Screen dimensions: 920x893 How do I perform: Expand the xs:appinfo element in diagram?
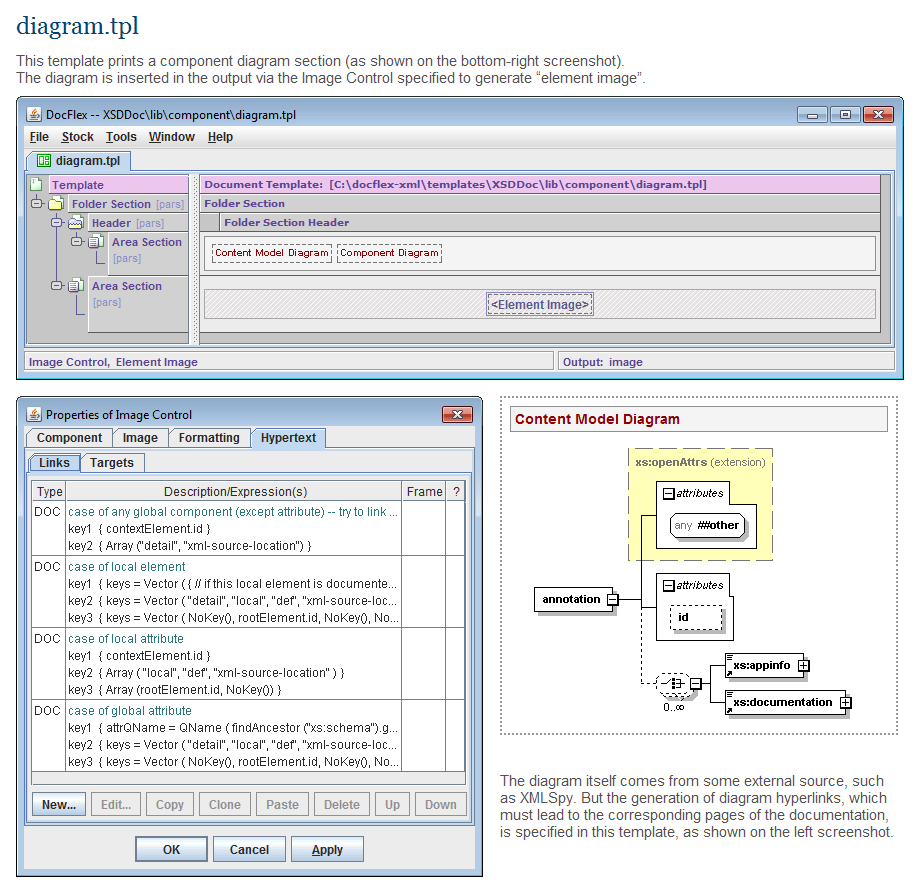tap(803, 665)
